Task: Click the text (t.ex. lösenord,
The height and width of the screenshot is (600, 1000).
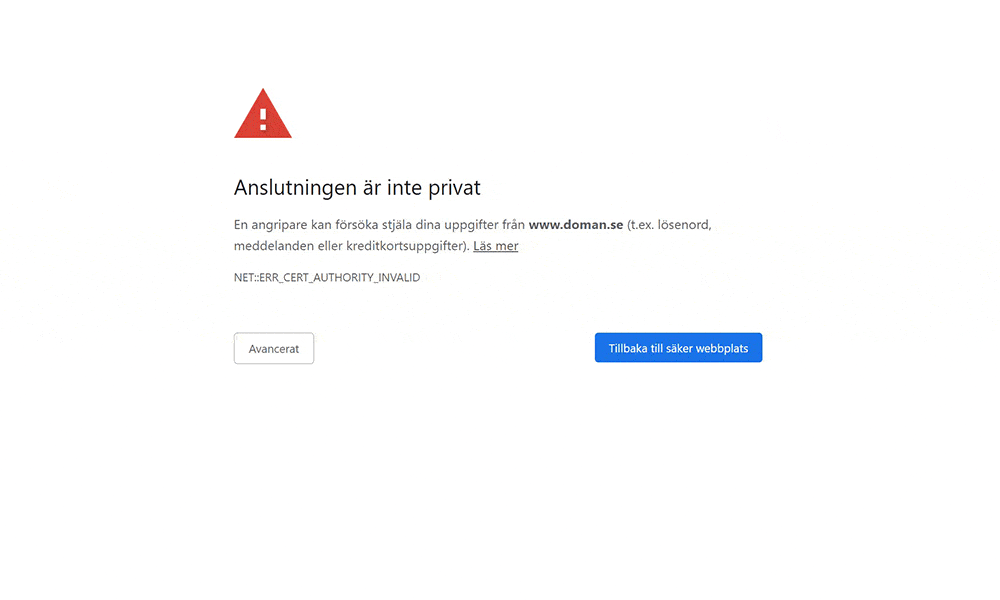Action: 669,224
